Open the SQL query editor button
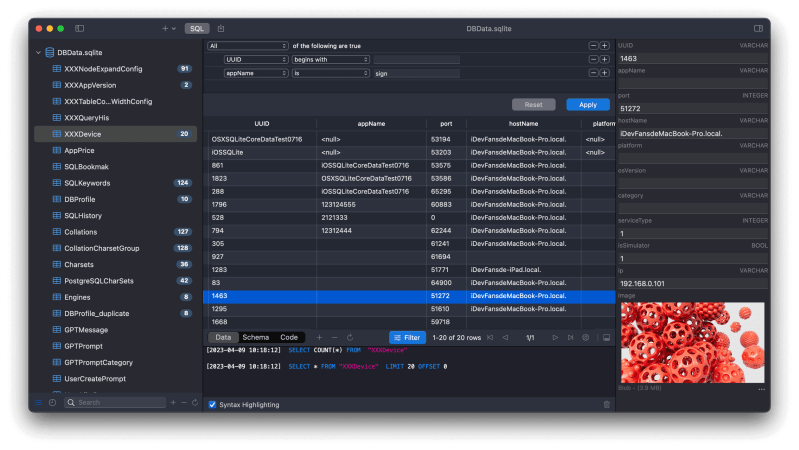Viewport: 799px width, 450px height. point(197,29)
